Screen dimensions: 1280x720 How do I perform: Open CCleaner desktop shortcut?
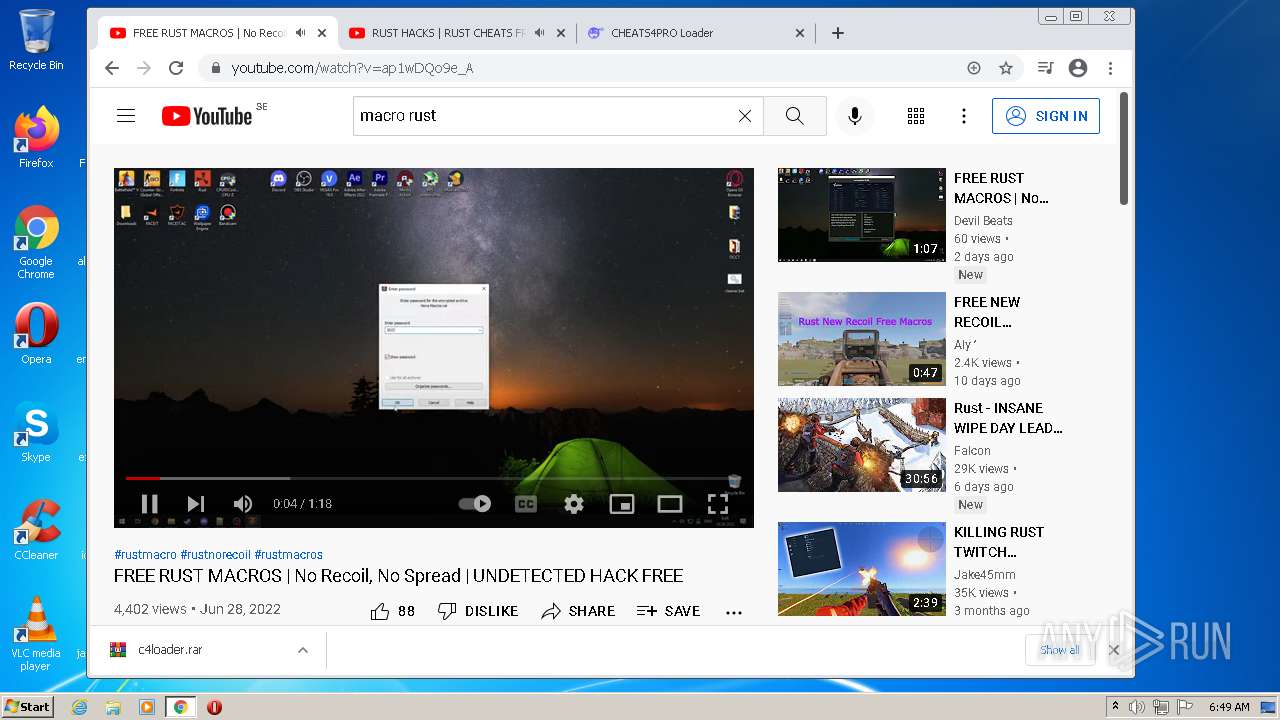pos(36,530)
